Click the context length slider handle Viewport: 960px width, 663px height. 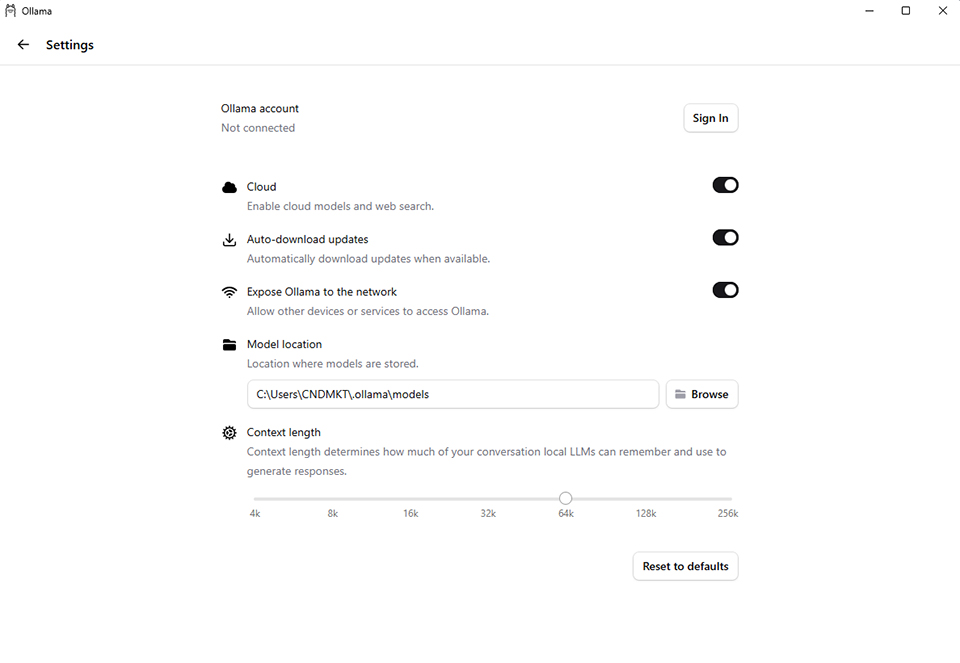click(x=565, y=498)
